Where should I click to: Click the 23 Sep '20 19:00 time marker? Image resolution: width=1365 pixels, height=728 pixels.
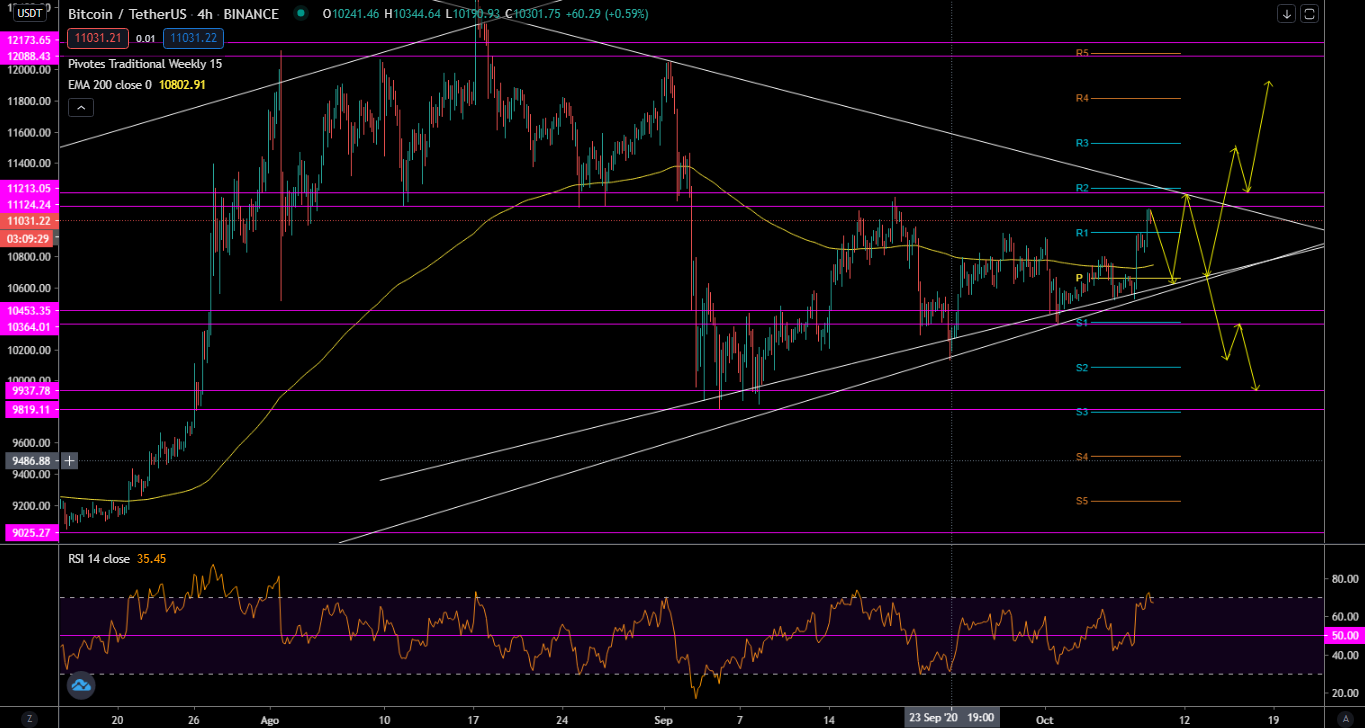[x=951, y=718]
